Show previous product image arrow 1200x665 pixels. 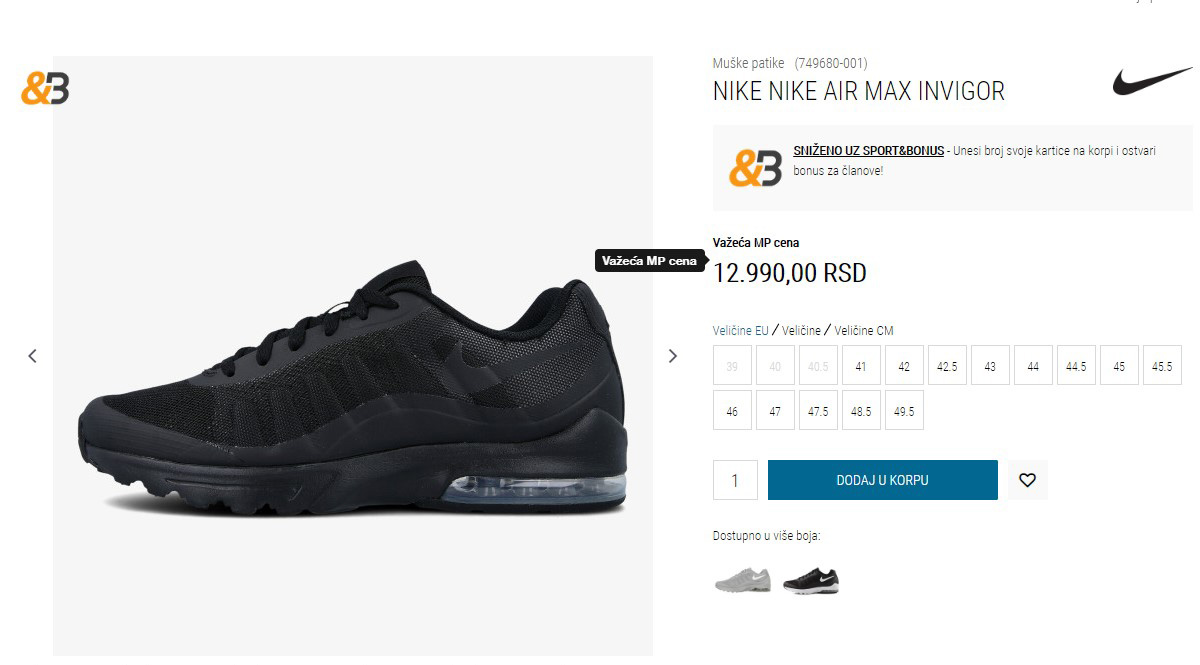pyautogui.click(x=32, y=355)
